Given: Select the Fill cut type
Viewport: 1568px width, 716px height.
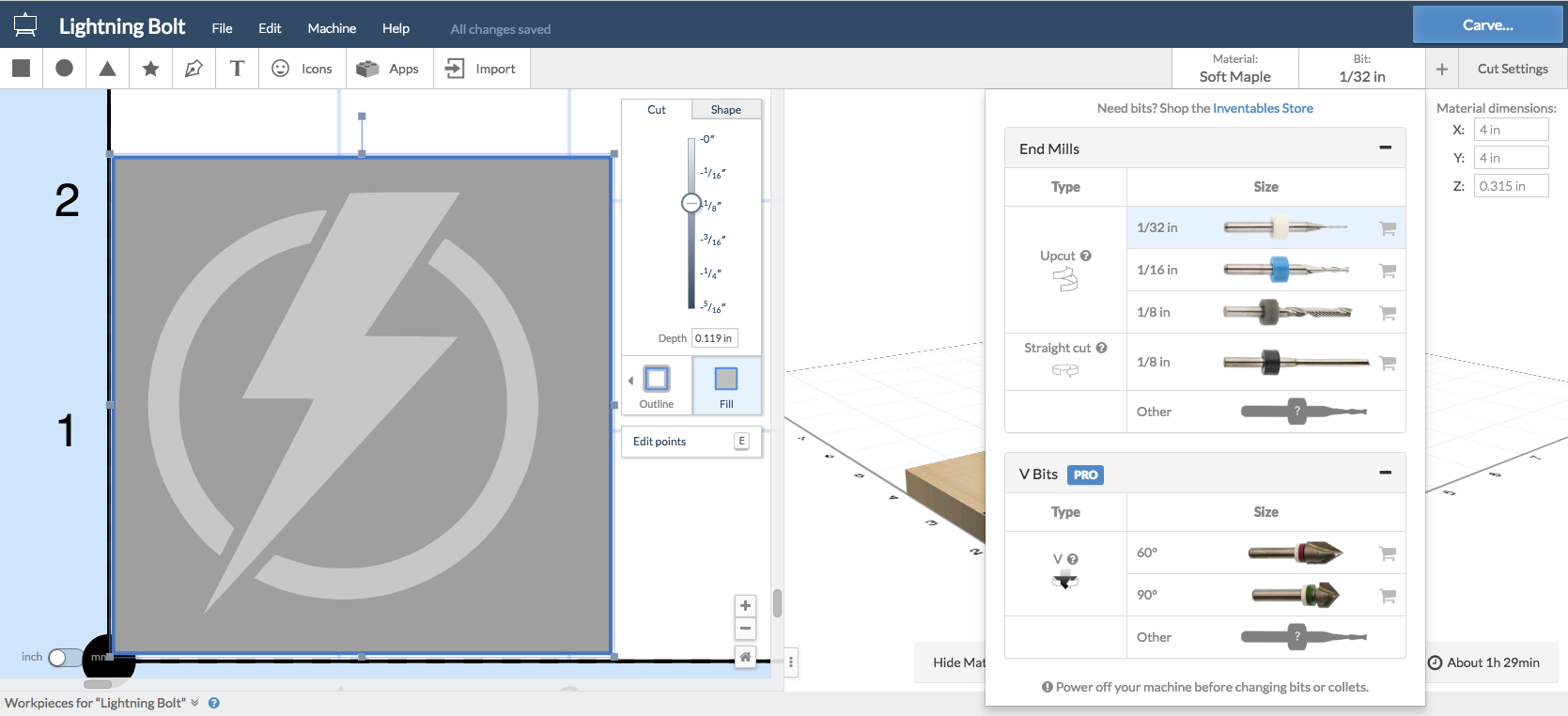Looking at the screenshot, I should coord(726,386).
